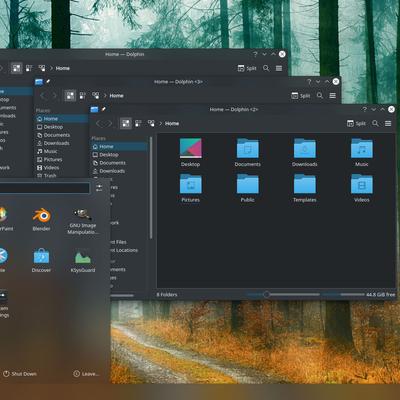Select the Desktop folder in file view
The image size is (400, 400).
pos(190,152)
